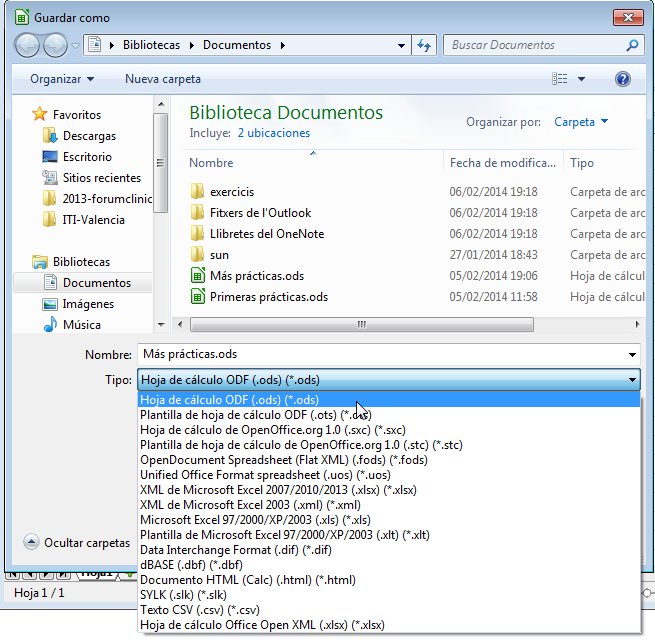Click the Descargas folder icon
This screenshot has width=655, height=644.
coord(50,135)
